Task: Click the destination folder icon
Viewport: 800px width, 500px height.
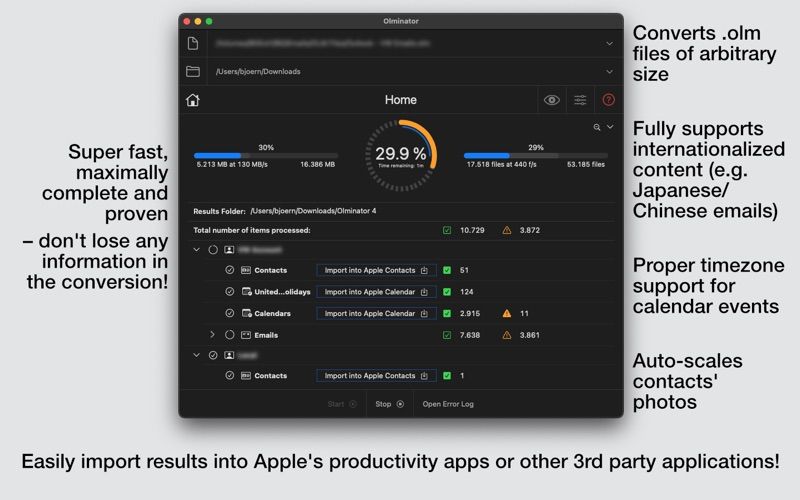Action: coord(193,71)
